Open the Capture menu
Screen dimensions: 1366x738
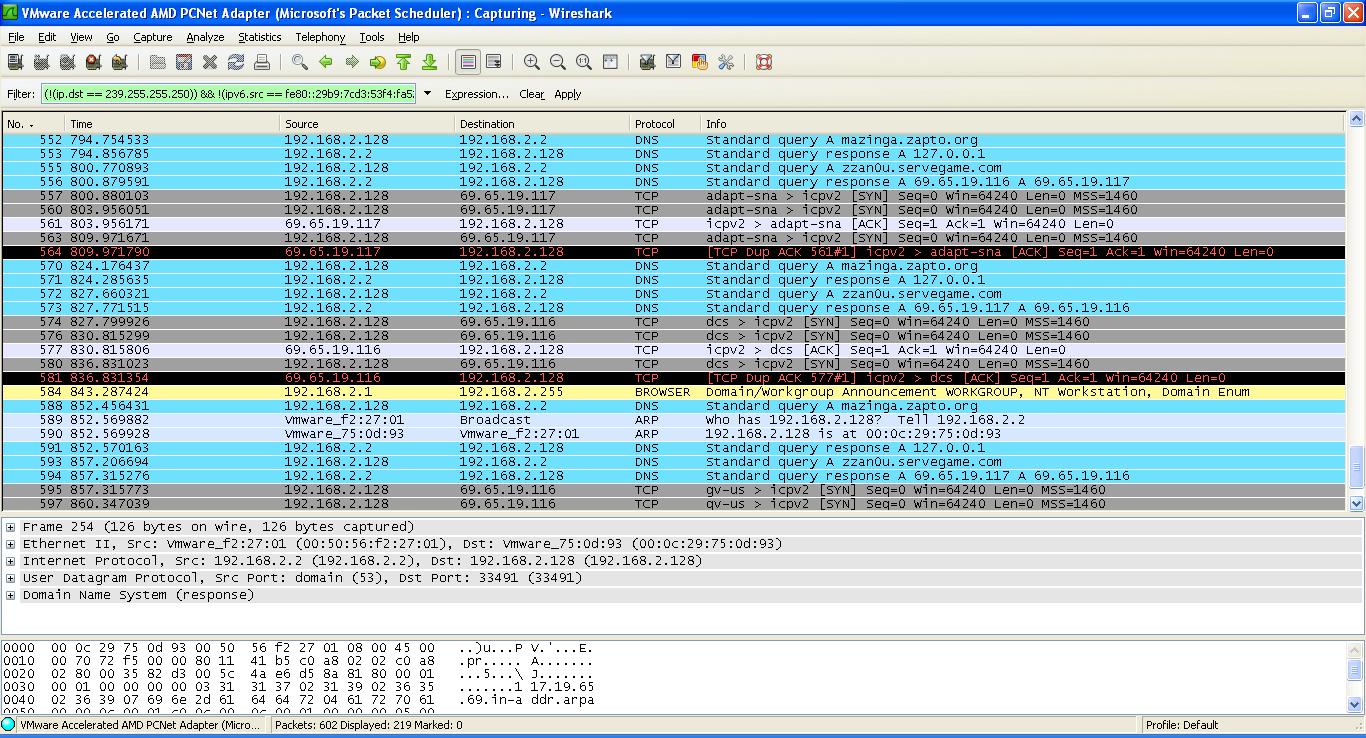(153, 37)
